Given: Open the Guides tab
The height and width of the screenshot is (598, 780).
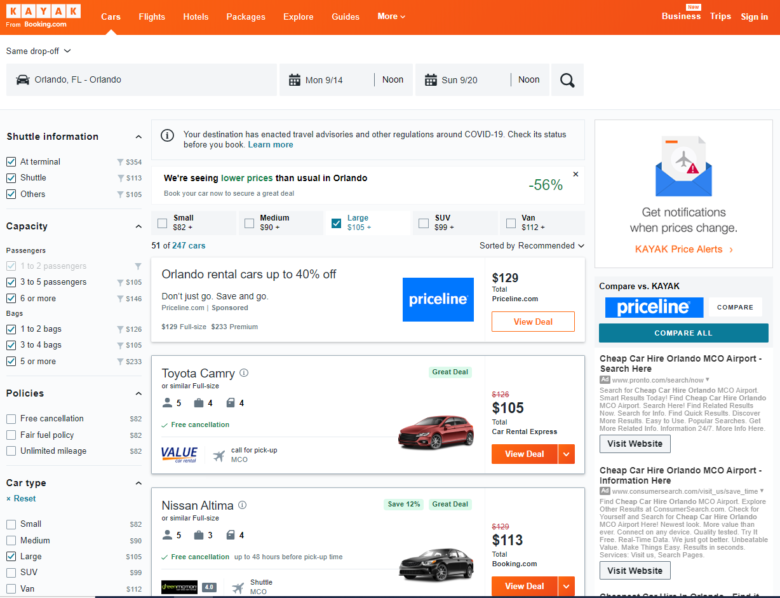Looking at the screenshot, I should (x=345, y=16).
